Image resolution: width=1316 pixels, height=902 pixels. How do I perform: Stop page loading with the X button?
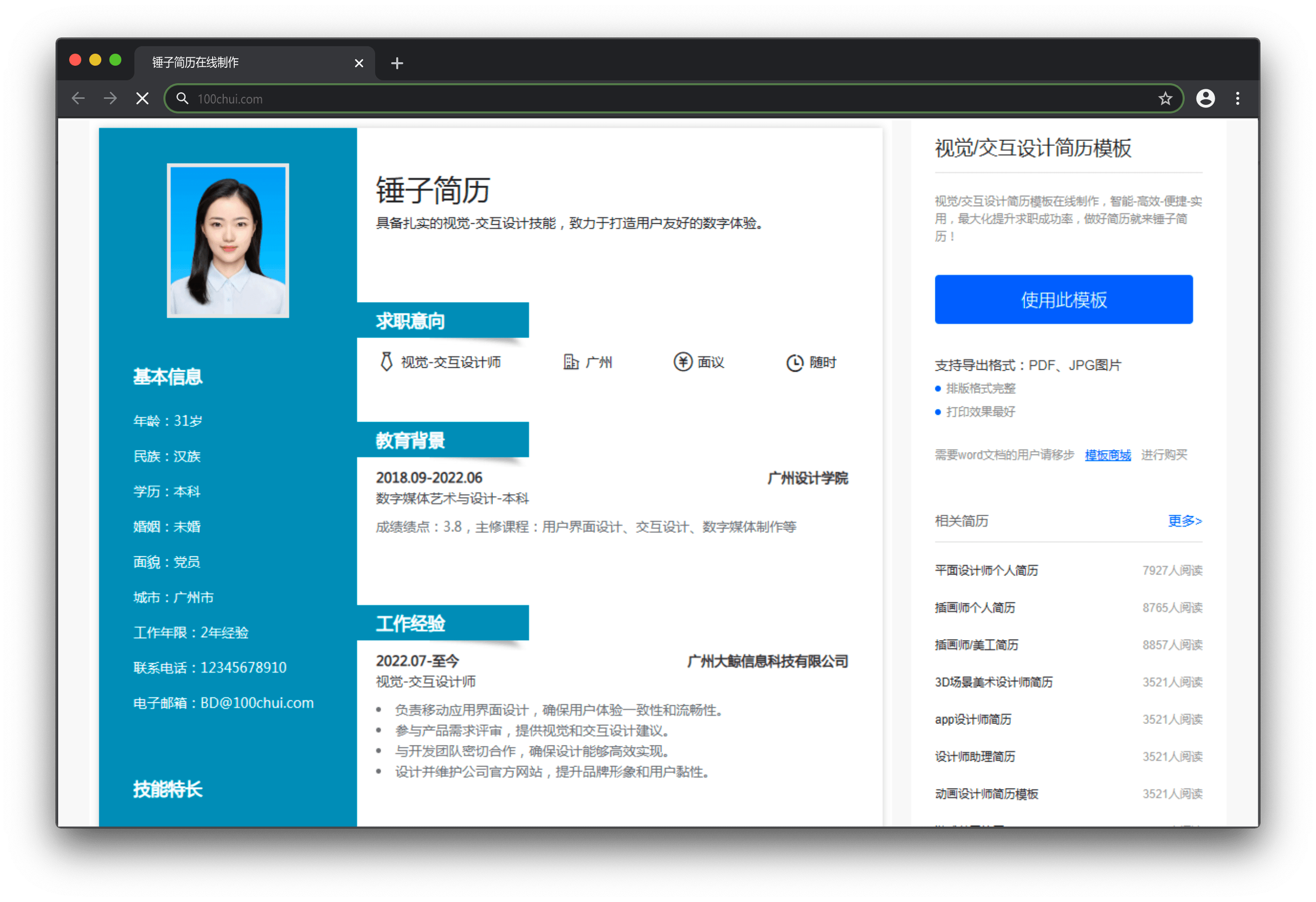pyautogui.click(x=143, y=99)
